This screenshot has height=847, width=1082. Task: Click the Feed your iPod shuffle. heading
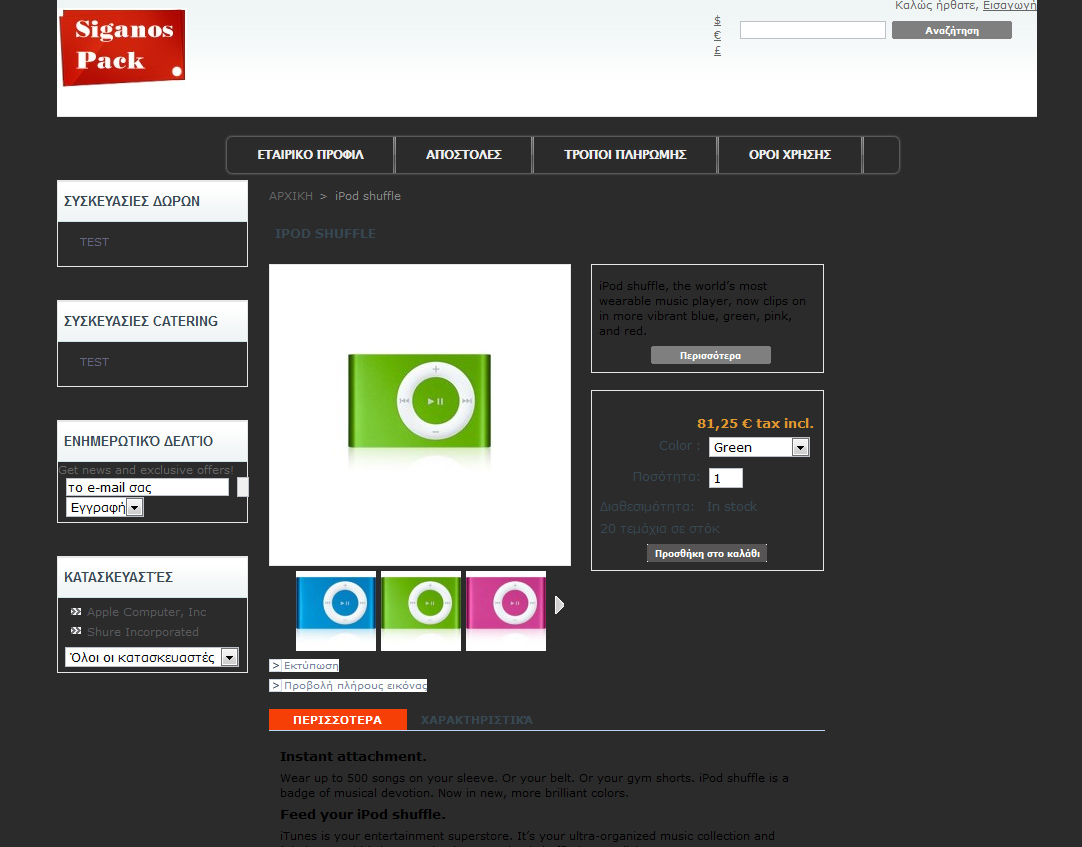click(x=363, y=815)
